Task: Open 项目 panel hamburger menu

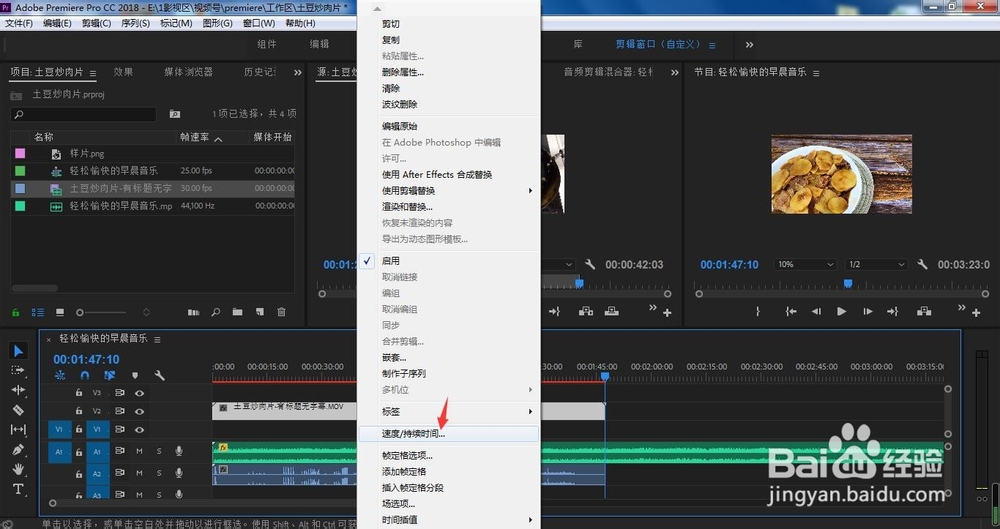Action: (92, 73)
